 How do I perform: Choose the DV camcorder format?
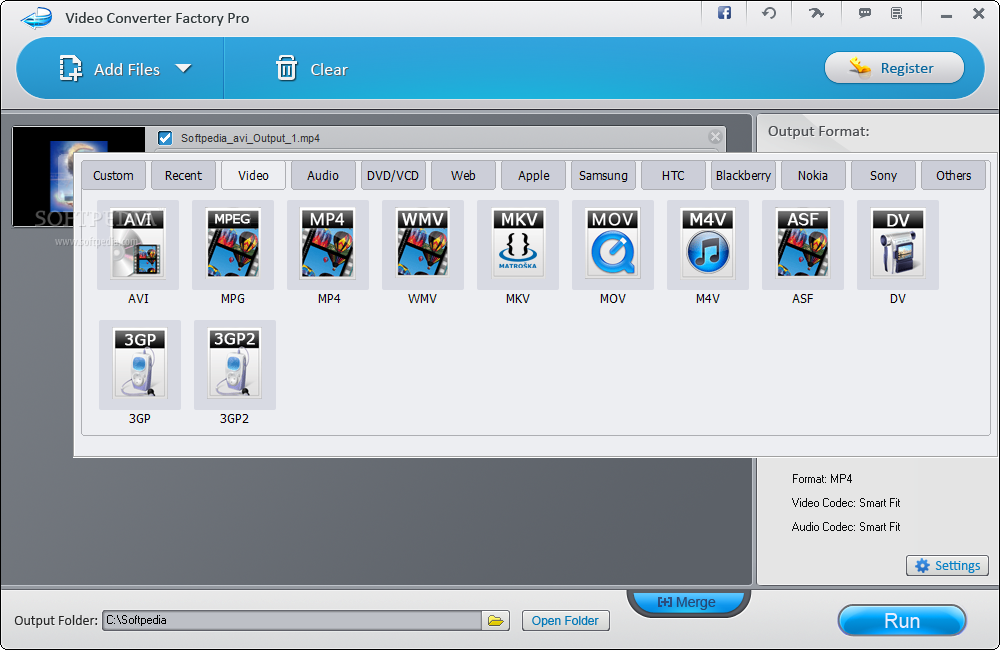point(898,245)
